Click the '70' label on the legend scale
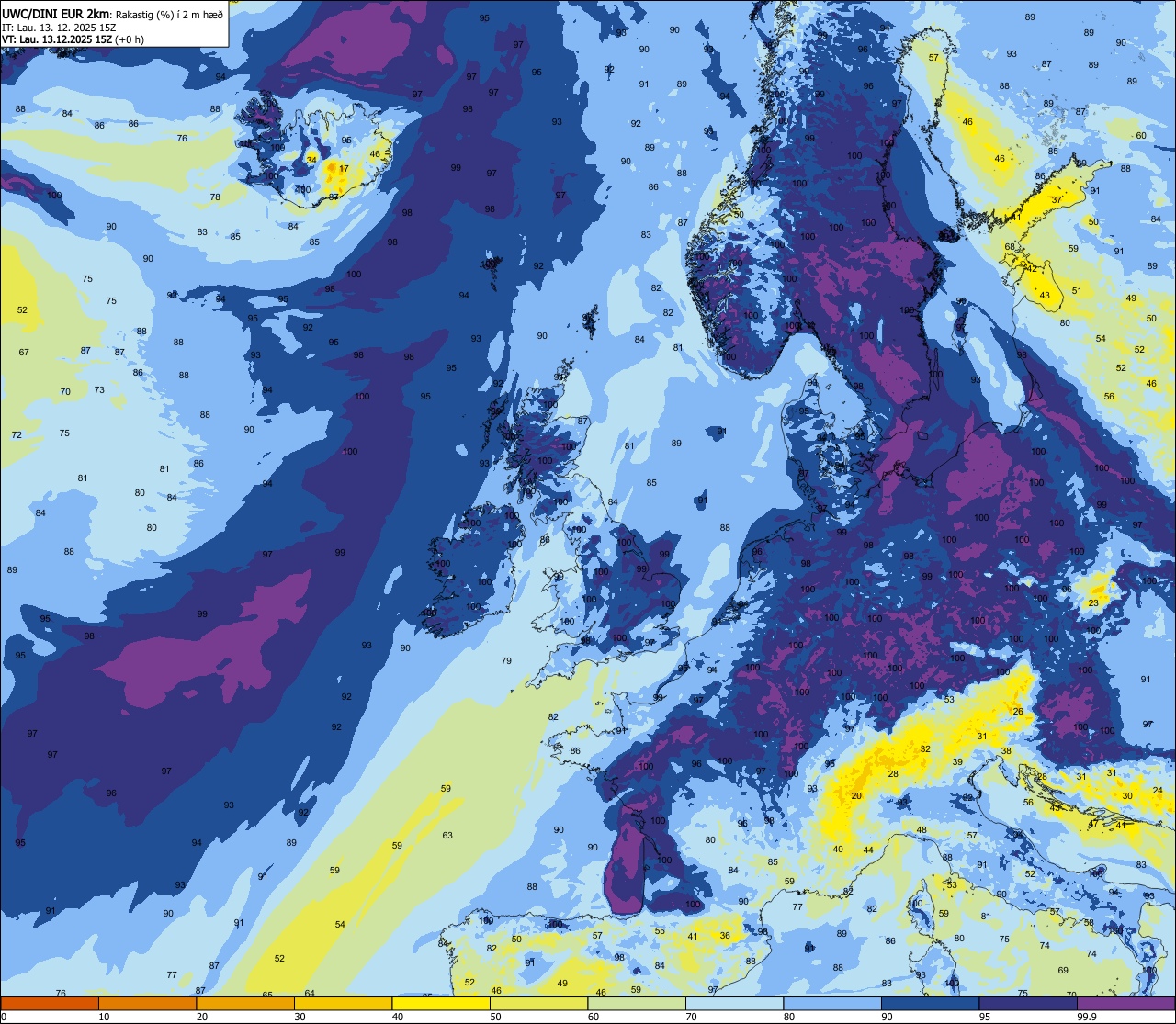 pyautogui.click(x=691, y=1017)
